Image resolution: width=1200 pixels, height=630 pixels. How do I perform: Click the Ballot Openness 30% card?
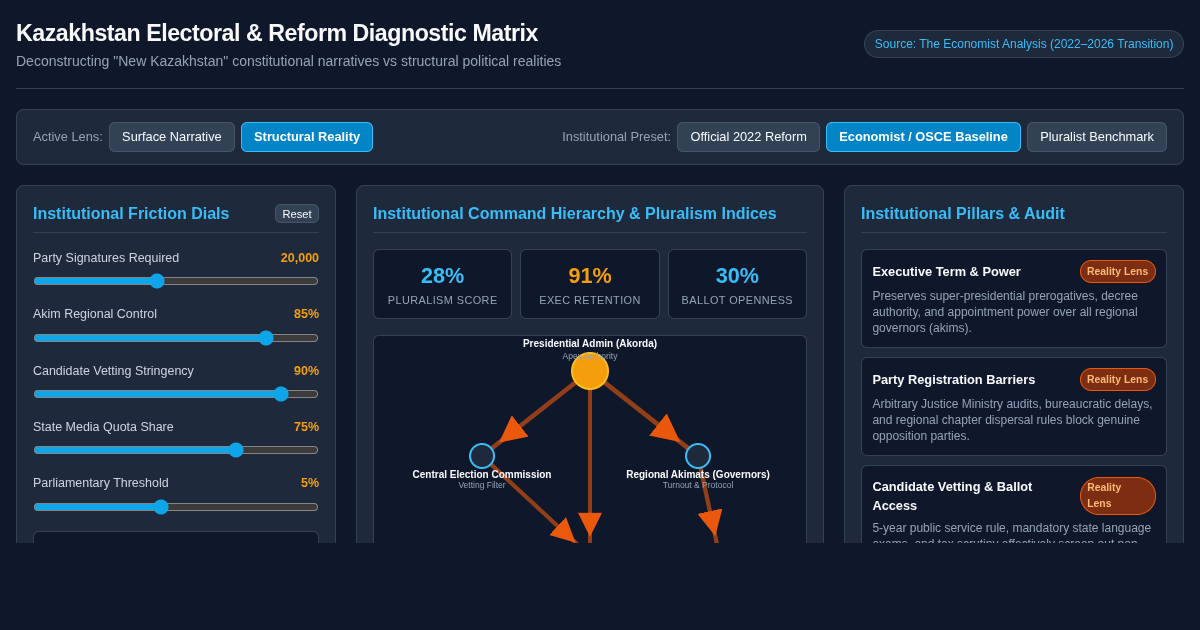click(x=737, y=284)
